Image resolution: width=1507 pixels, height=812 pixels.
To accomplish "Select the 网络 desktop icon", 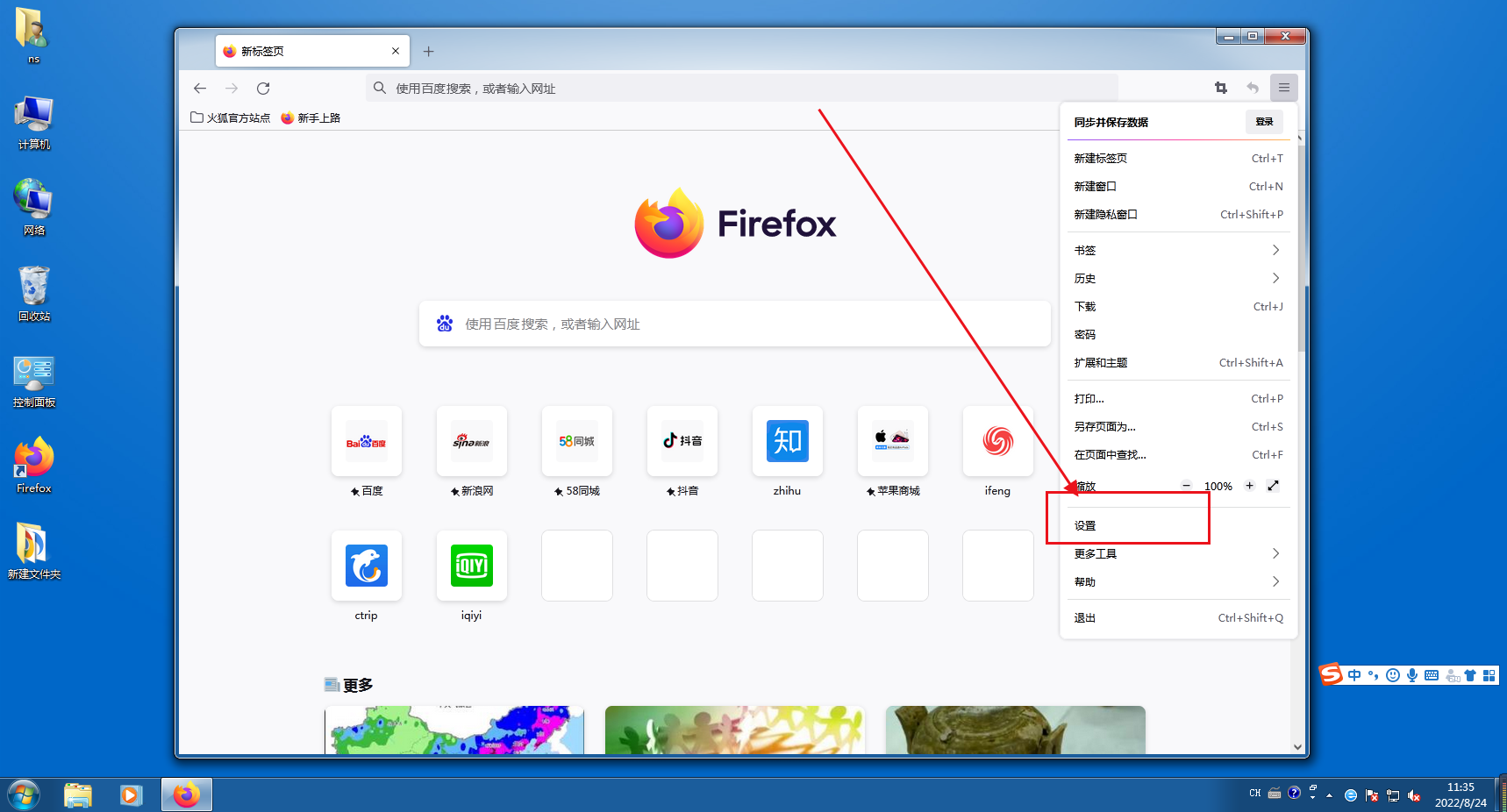I will click(34, 208).
